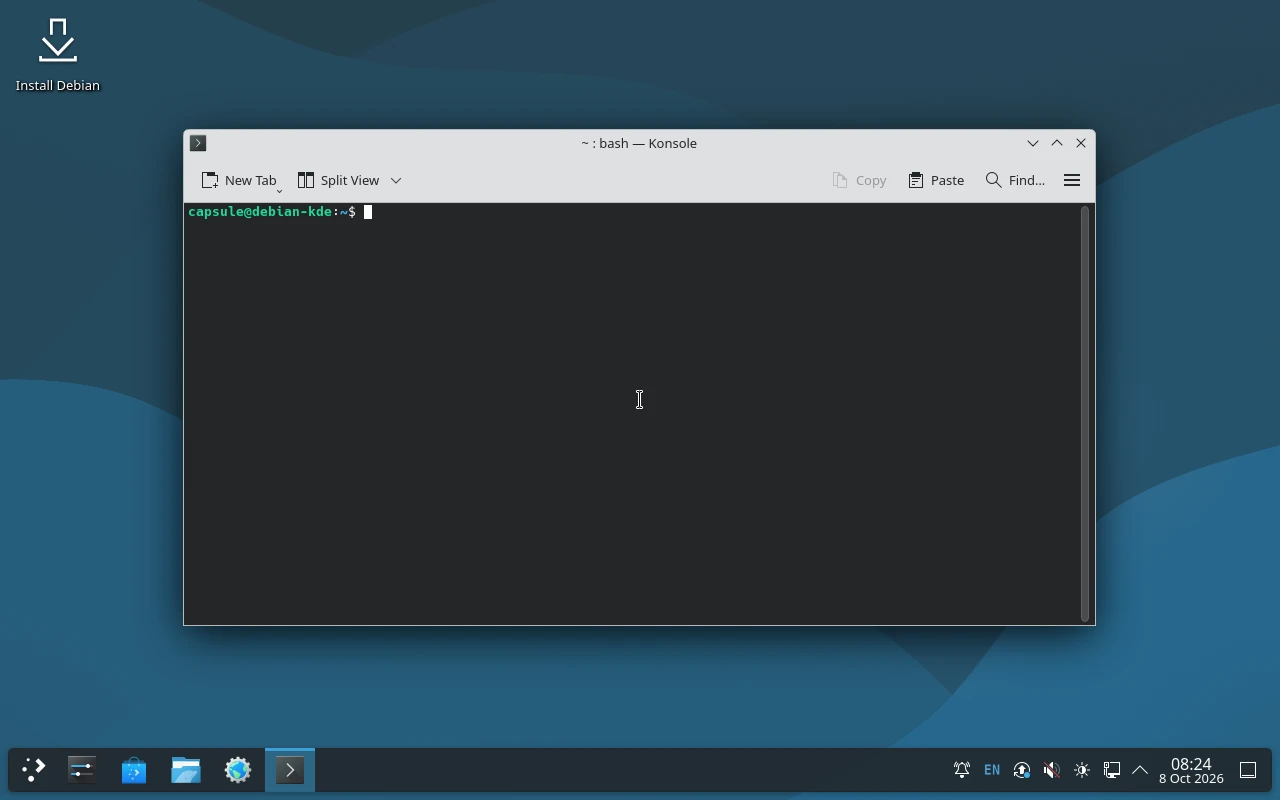
Task: Expand the Split View dropdown chevron
Action: [396, 180]
